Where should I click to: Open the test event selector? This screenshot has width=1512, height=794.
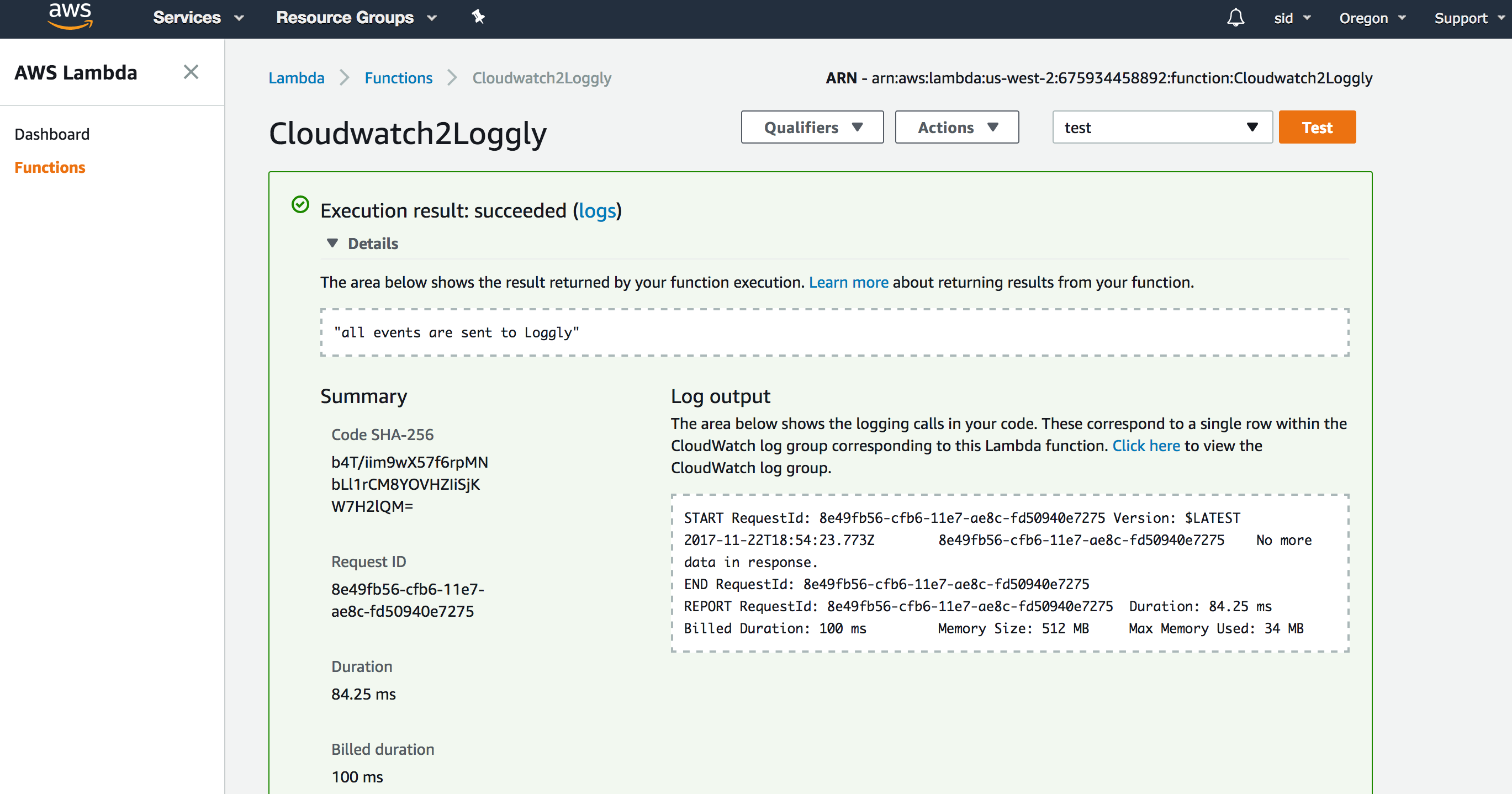coord(1162,128)
